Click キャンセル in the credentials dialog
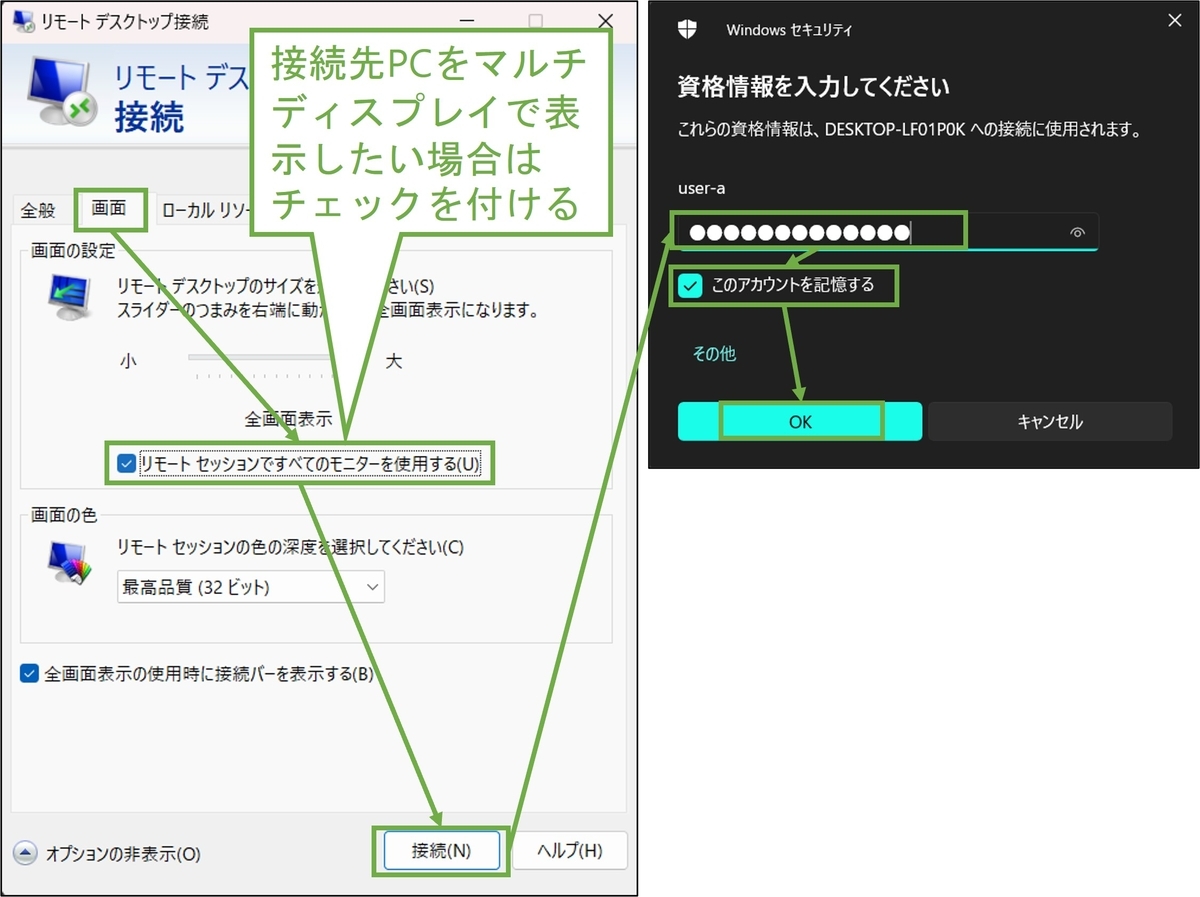This screenshot has width=1200, height=897. coord(1050,422)
